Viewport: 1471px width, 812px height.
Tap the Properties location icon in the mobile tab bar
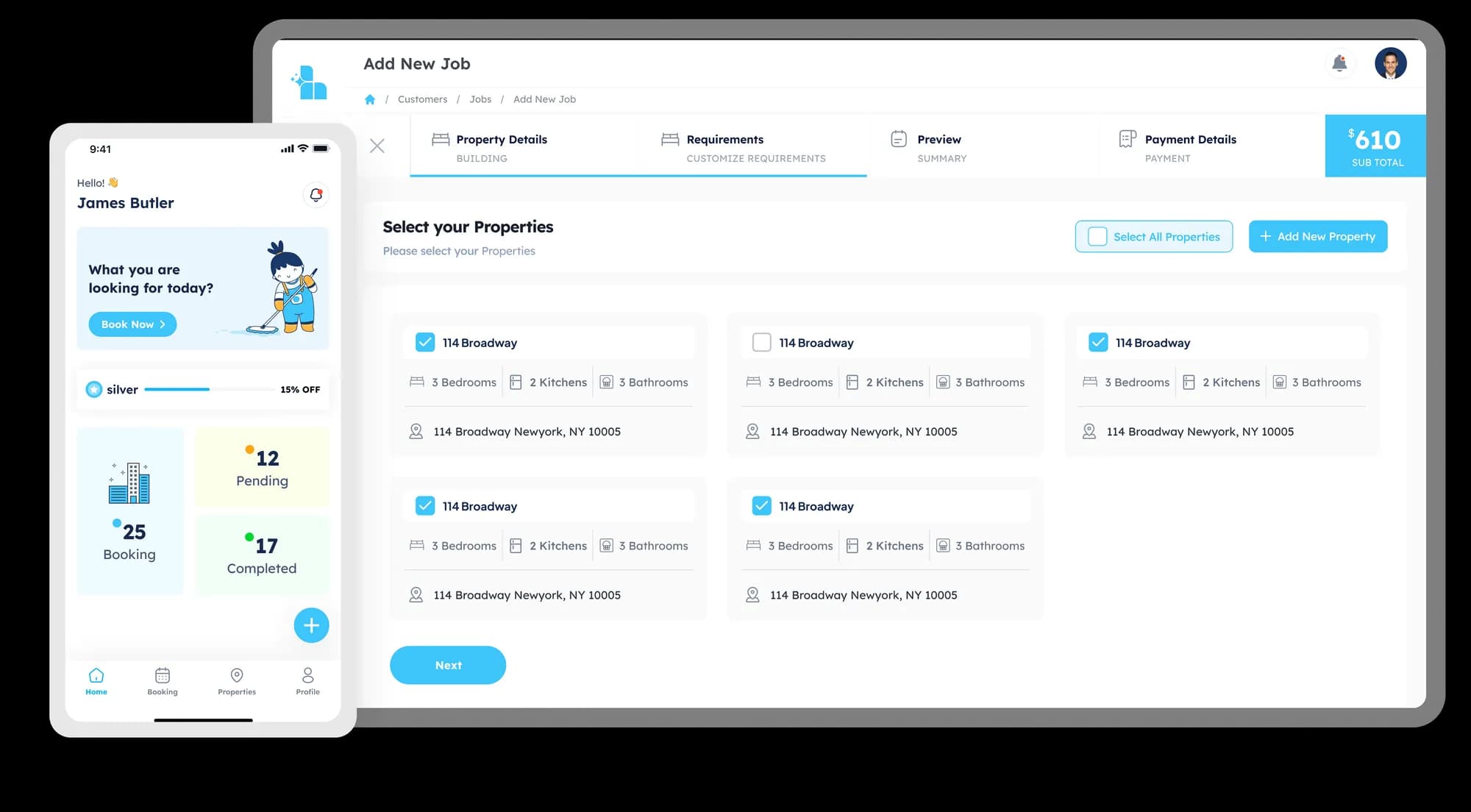tap(236, 674)
